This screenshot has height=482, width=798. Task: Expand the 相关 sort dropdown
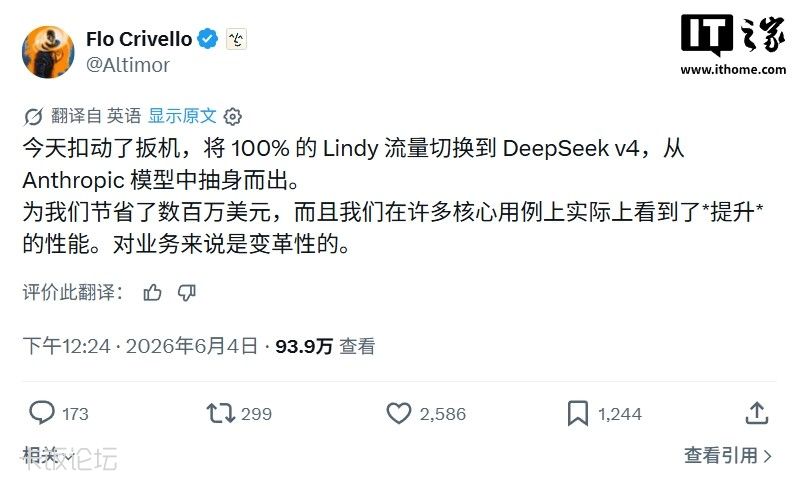tap(48, 455)
